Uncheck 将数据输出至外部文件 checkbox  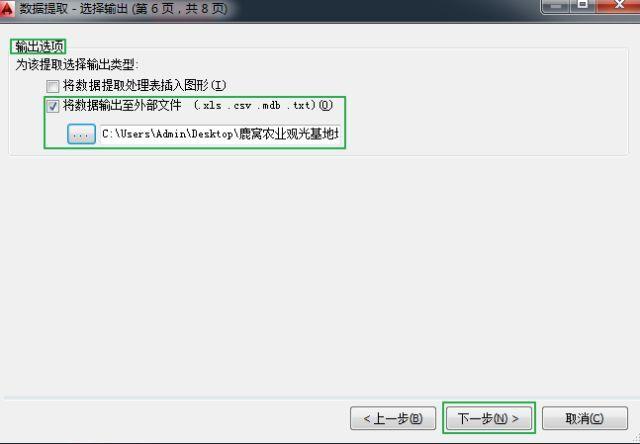point(52,106)
